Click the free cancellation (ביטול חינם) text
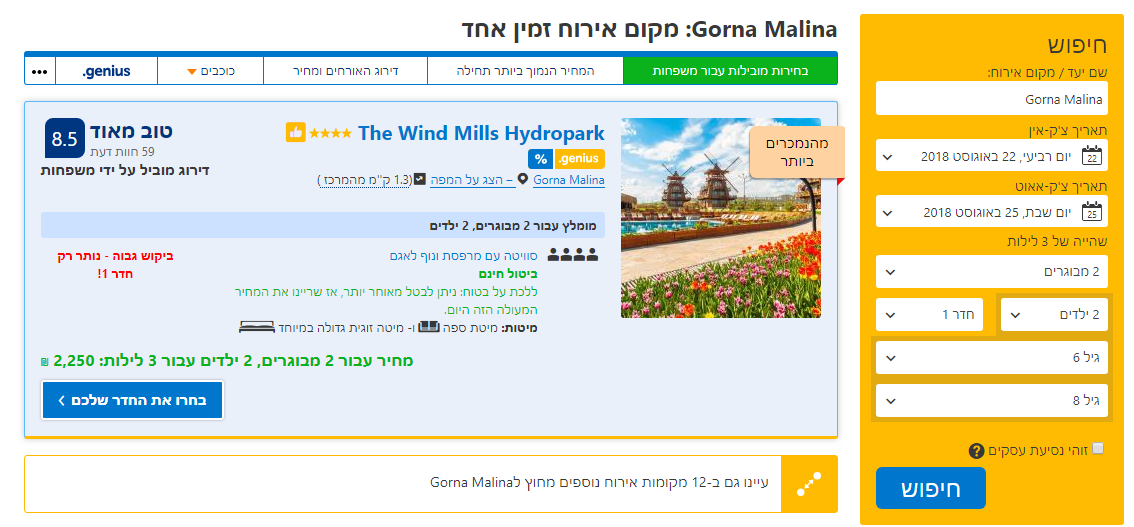The image size is (1134, 527). pyautogui.click(x=508, y=274)
